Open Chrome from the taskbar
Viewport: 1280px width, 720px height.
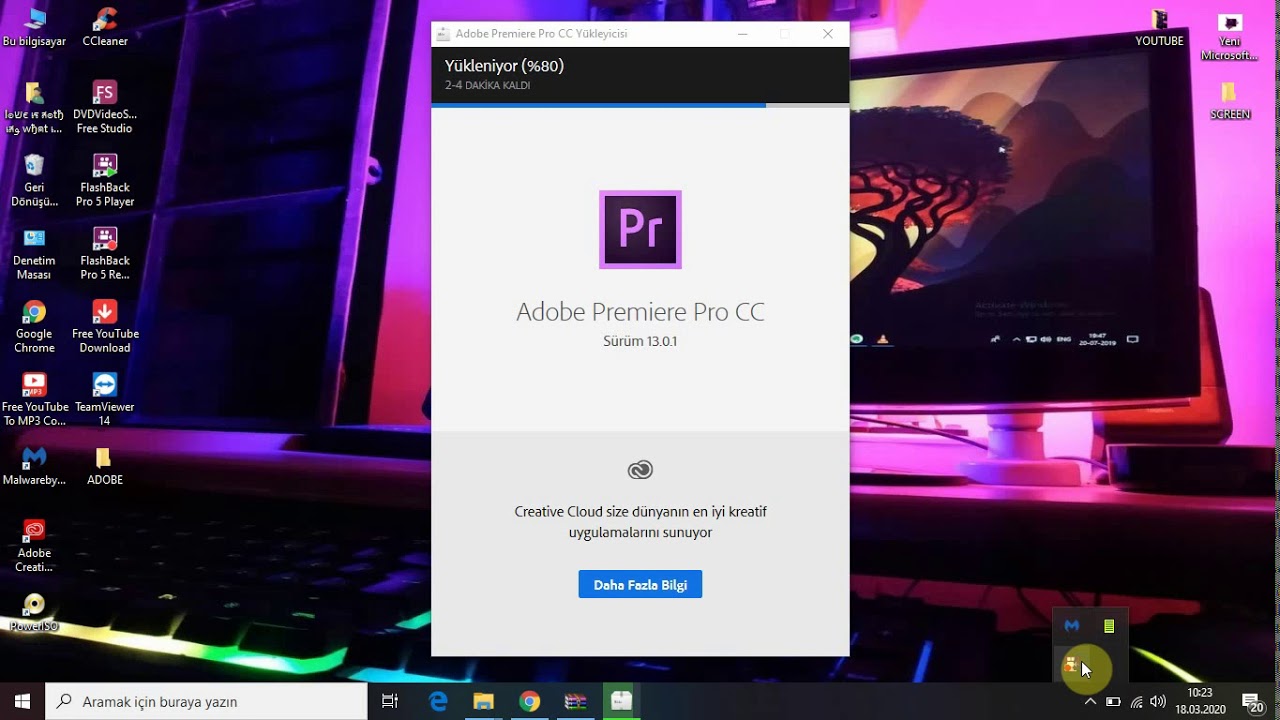530,701
